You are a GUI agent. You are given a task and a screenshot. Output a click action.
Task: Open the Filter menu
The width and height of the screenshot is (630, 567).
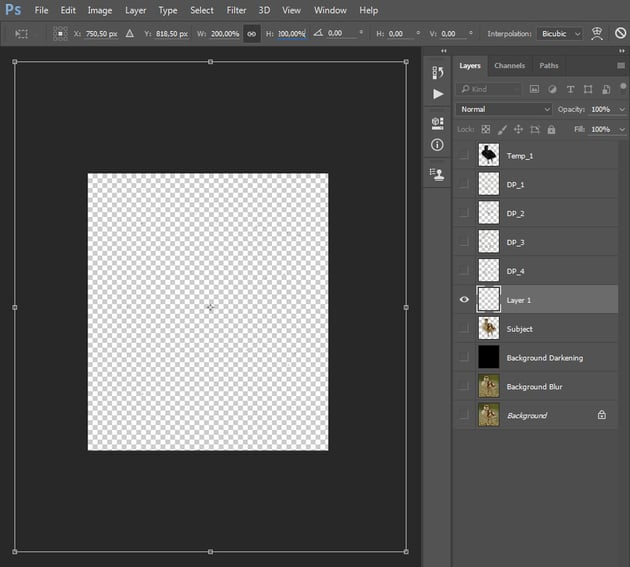pos(236,10)
